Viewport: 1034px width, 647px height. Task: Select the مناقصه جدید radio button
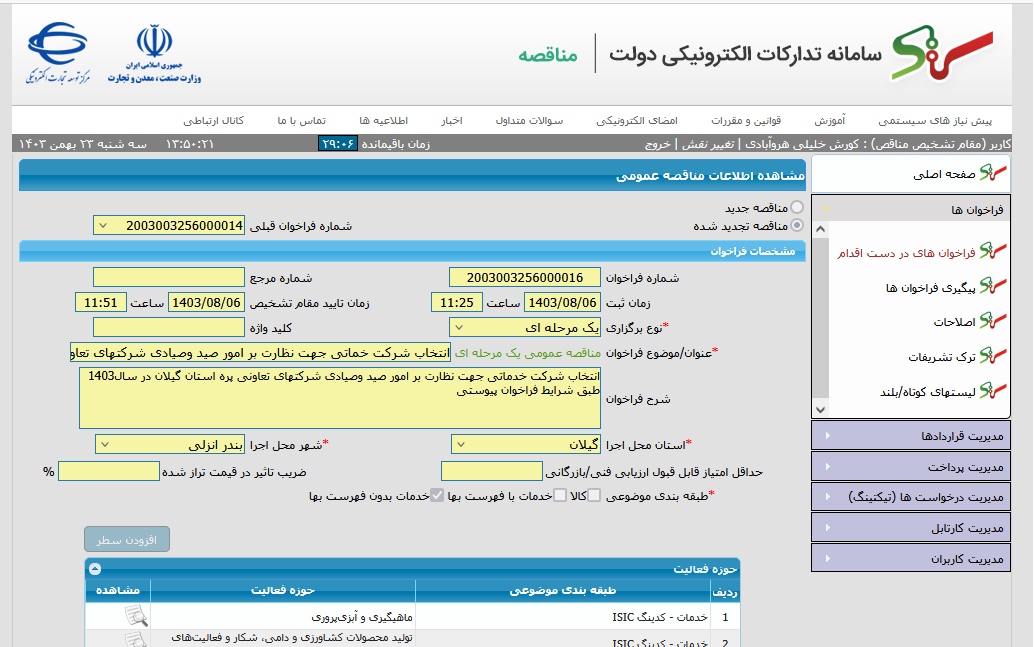pos(797,207)
